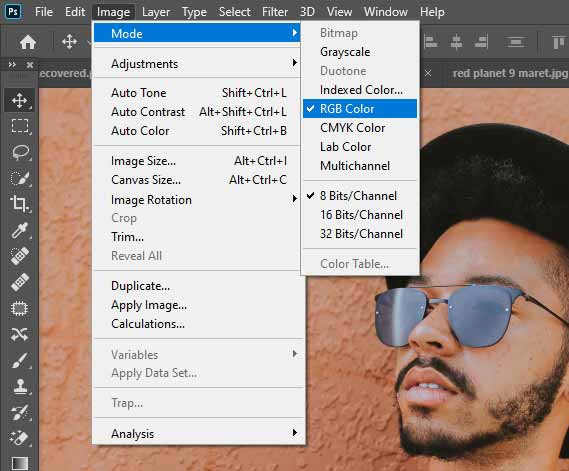
Task: Expand the Image Rotation submenu
Action: click(197, 200)
